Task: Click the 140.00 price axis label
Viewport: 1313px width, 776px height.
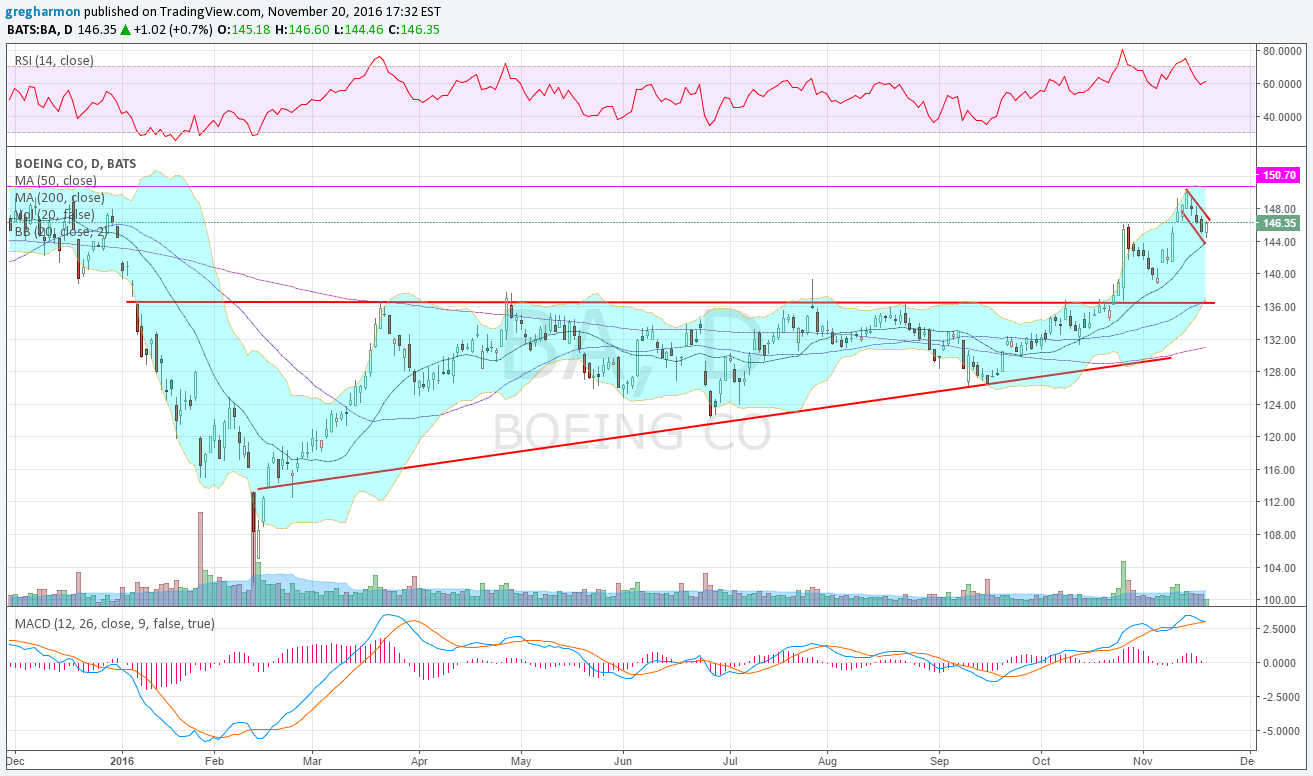Action: click(1278, 274)
